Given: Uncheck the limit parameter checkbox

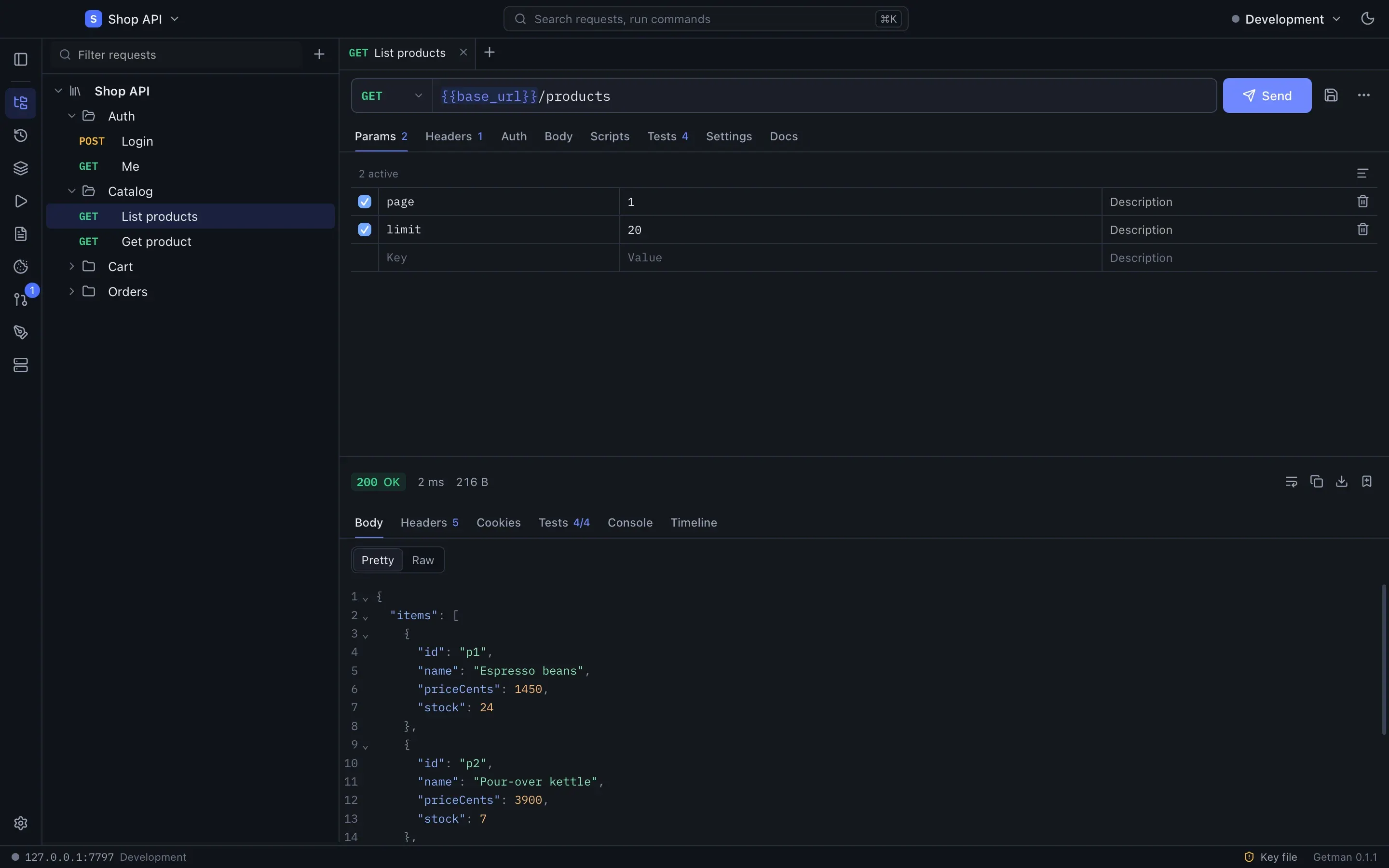Looking at the screenshot, I should point(365,230).
